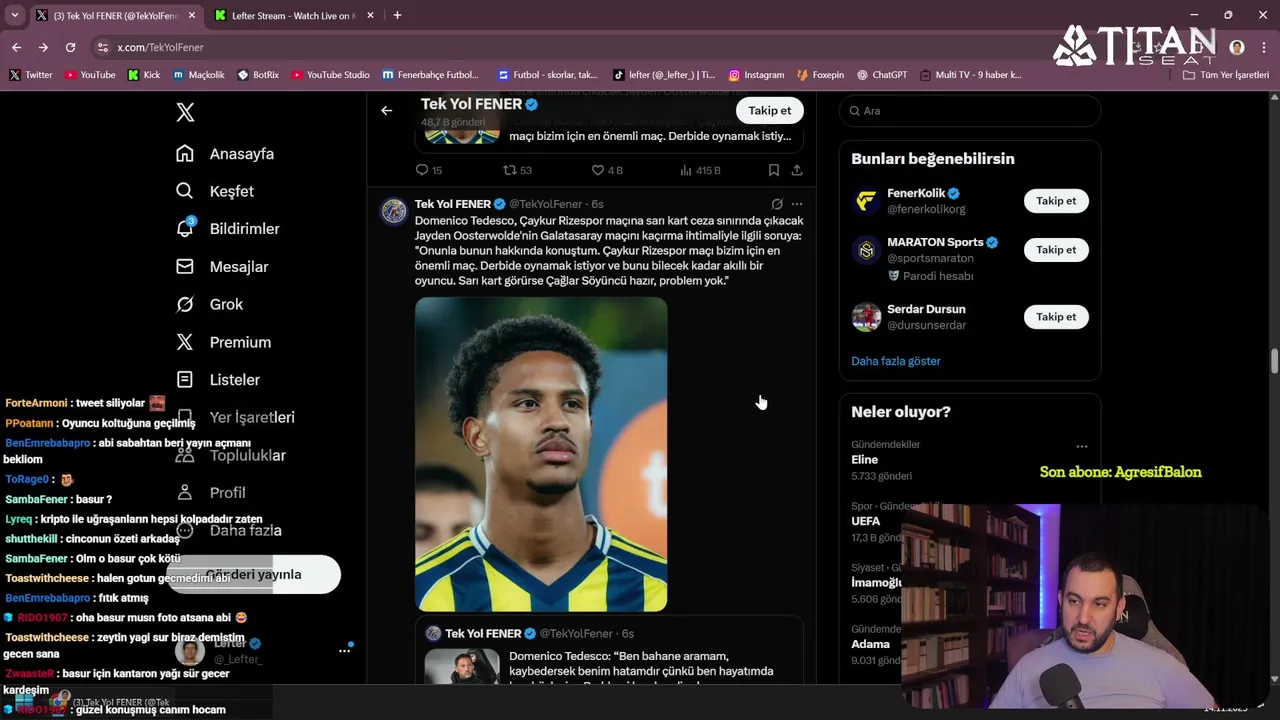Open Jayden Oosterwolde photo in tweet
The height and width of the screenshot is (720, 1280).
click(x=541, y=454)
